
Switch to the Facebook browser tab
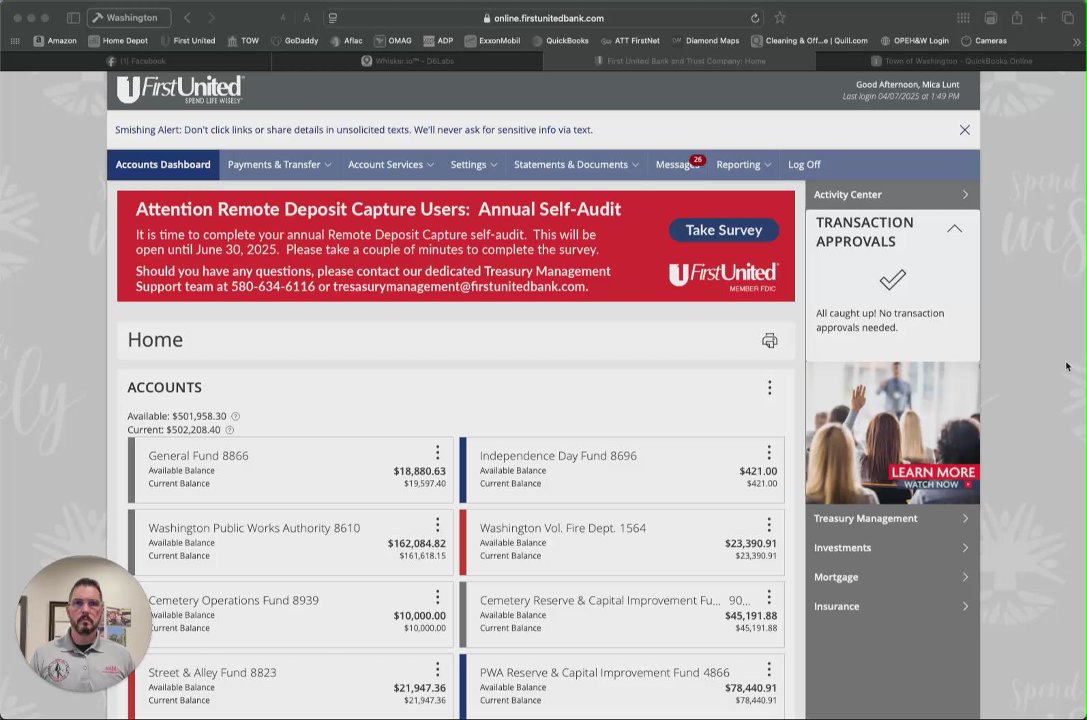click(136, 61)
